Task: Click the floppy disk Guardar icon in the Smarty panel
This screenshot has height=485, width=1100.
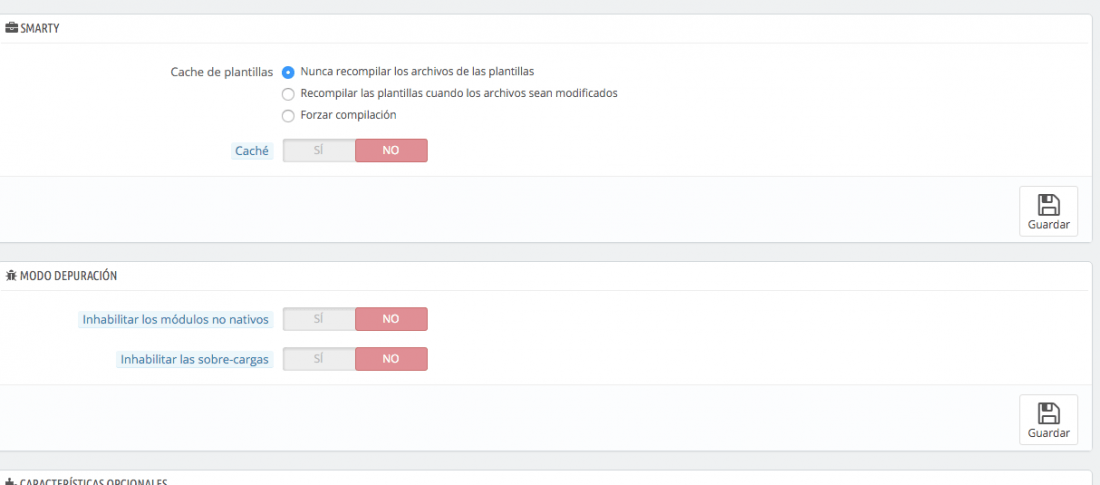Action: pos(1048,205)
